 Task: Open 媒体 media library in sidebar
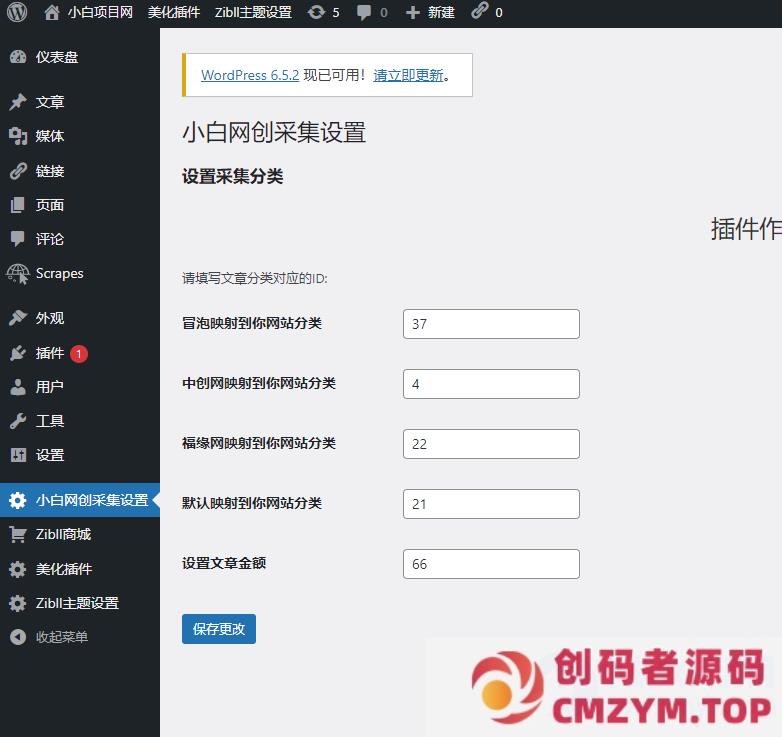[49, 136]
